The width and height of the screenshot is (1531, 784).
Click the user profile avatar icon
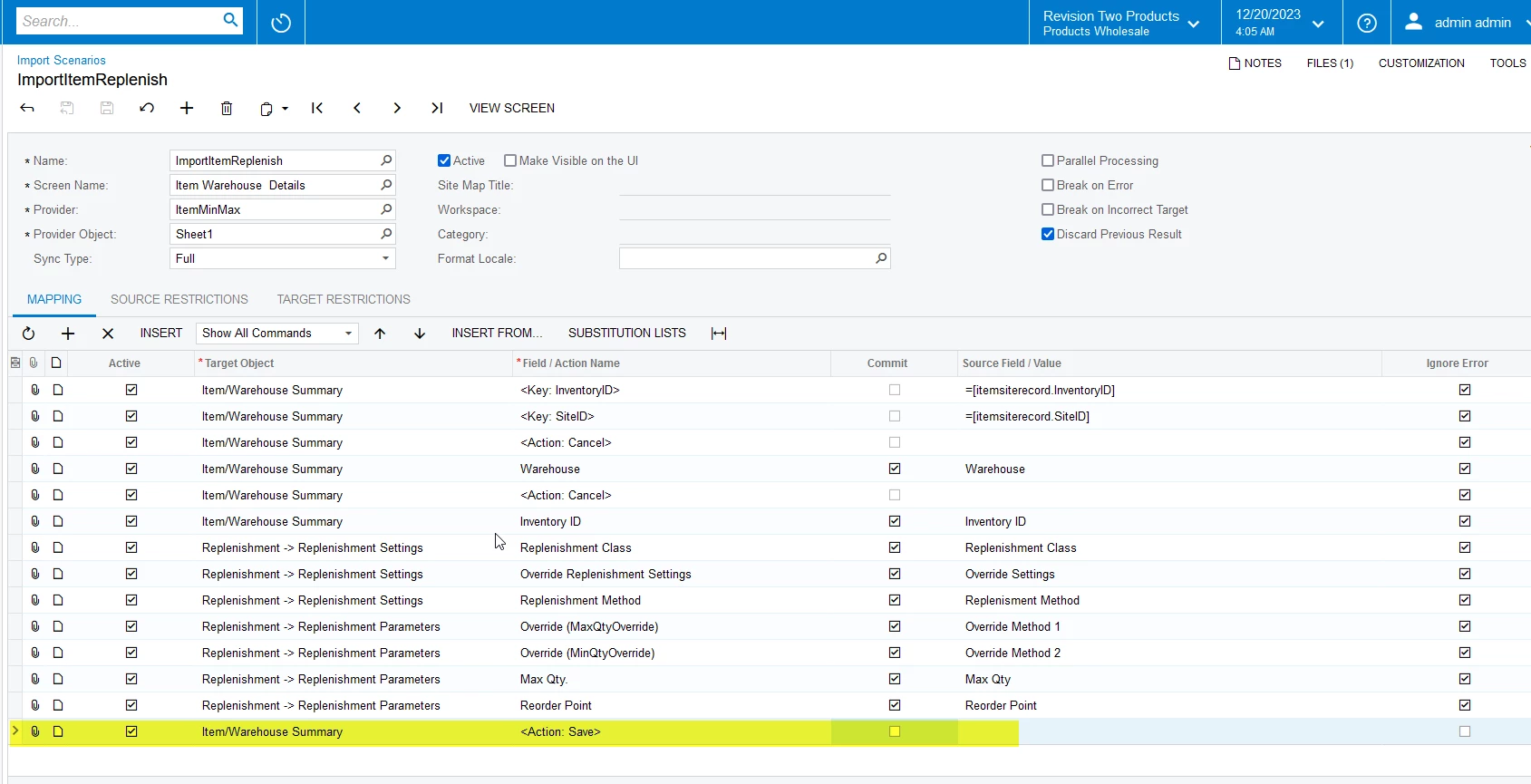1413,23
